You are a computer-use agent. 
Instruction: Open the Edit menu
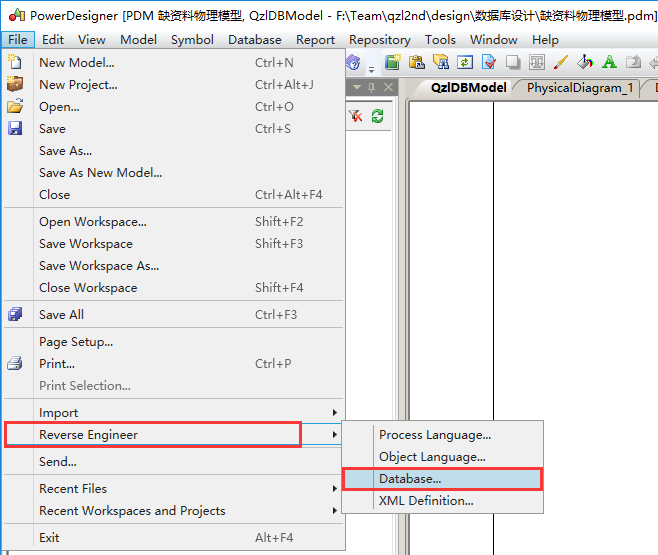(x=53, y=39)
